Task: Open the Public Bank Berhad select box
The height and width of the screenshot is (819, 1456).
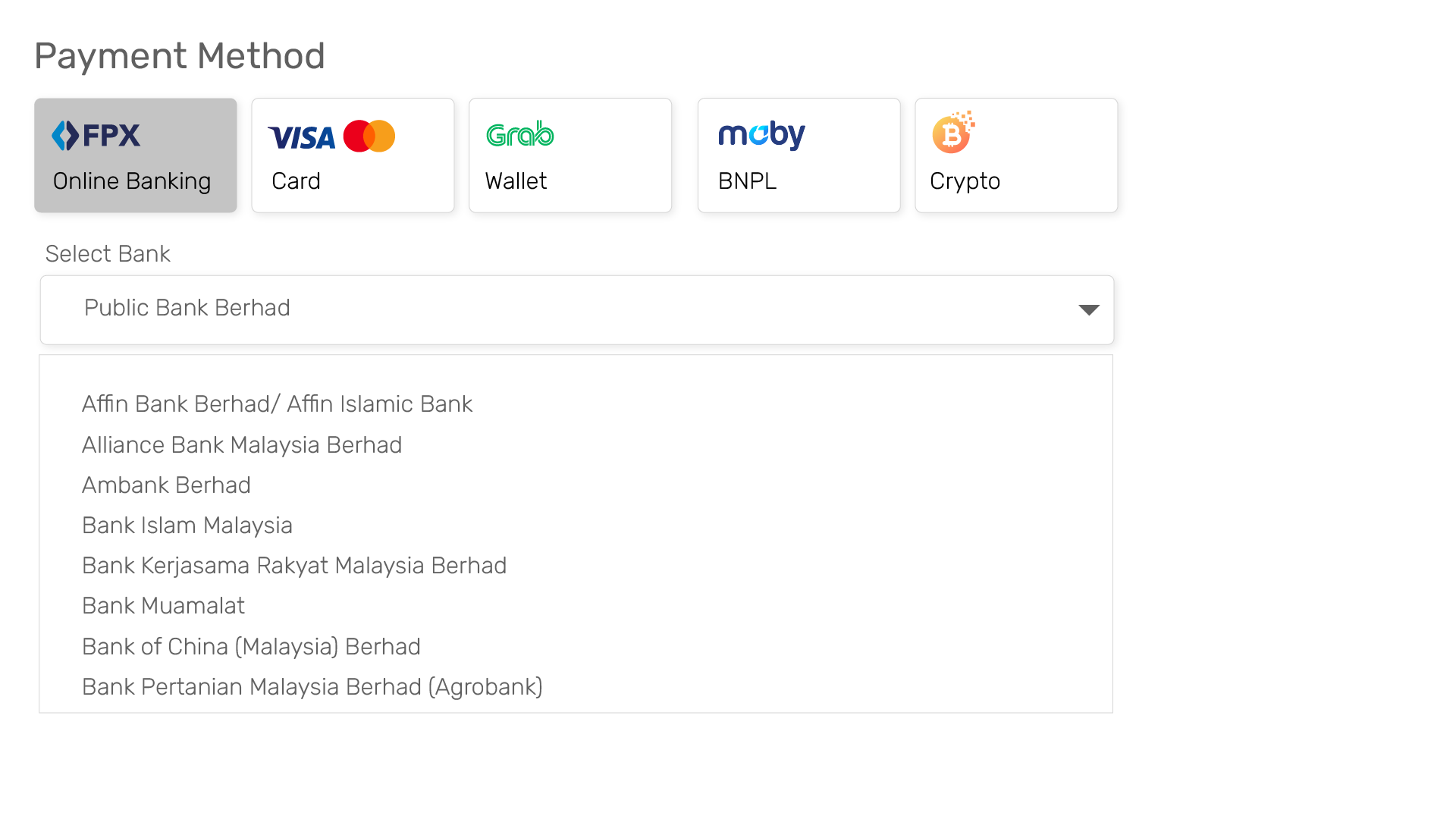Action: [577, 309]
